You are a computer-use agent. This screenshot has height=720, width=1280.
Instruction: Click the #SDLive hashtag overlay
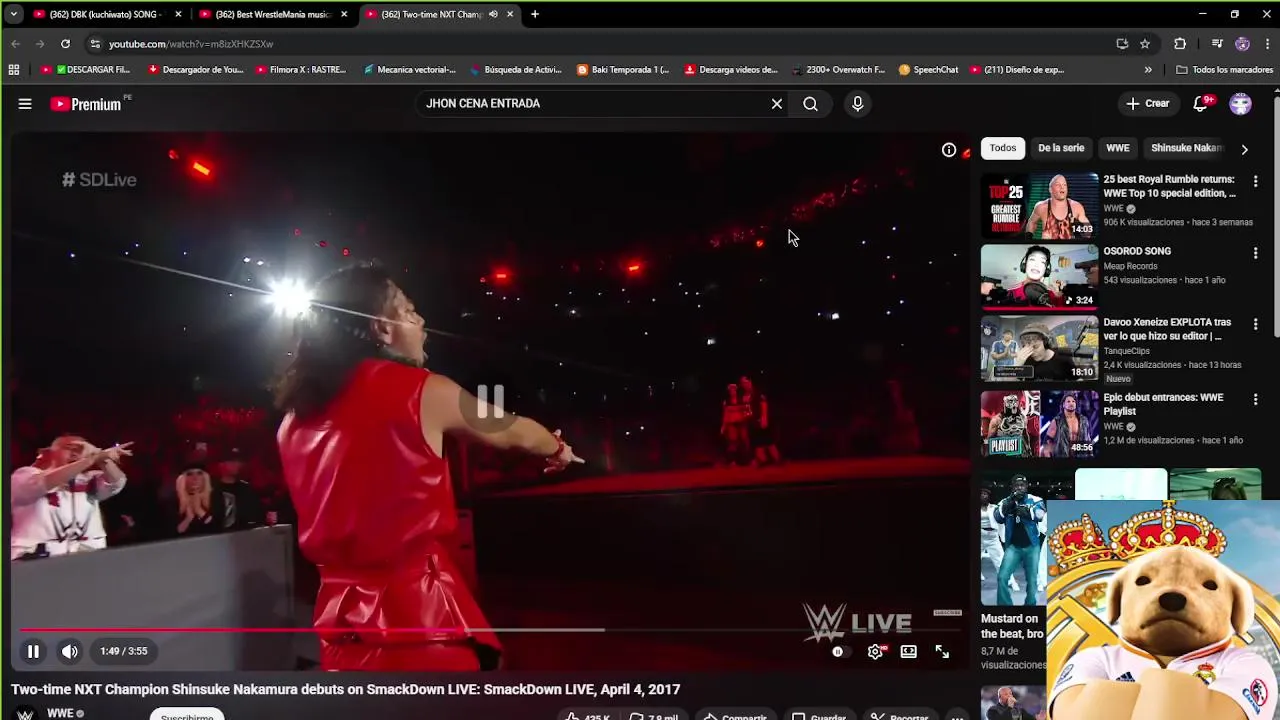(99, 180)
